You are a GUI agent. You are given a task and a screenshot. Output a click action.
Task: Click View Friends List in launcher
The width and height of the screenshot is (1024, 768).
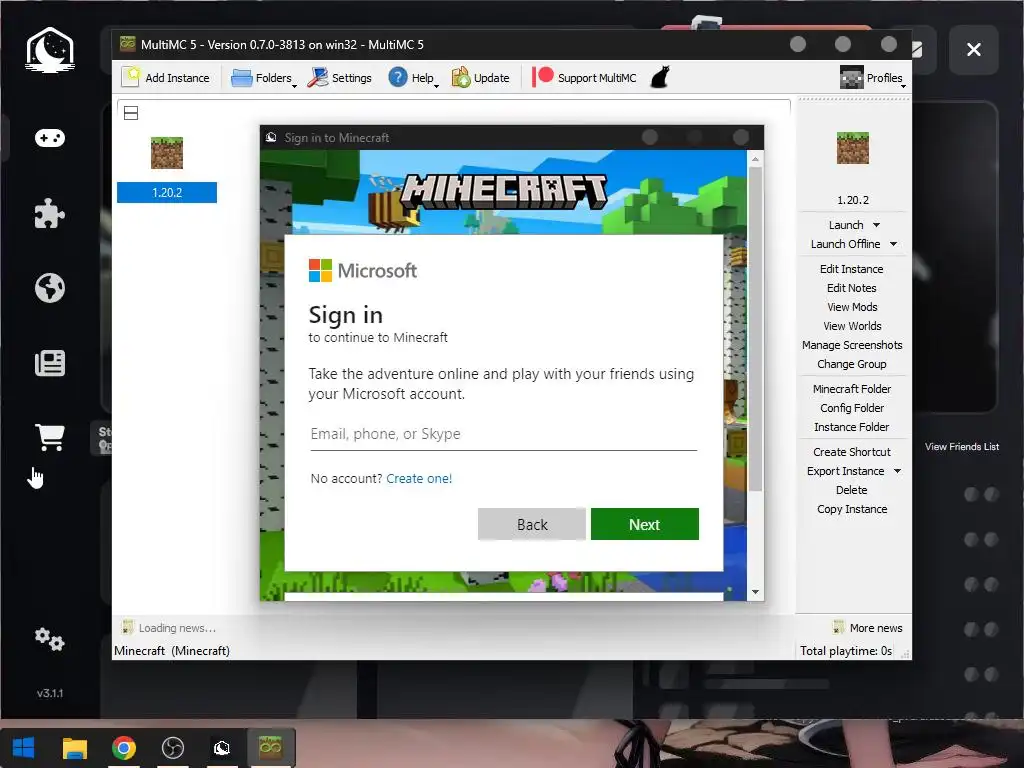tap(961, 447)
